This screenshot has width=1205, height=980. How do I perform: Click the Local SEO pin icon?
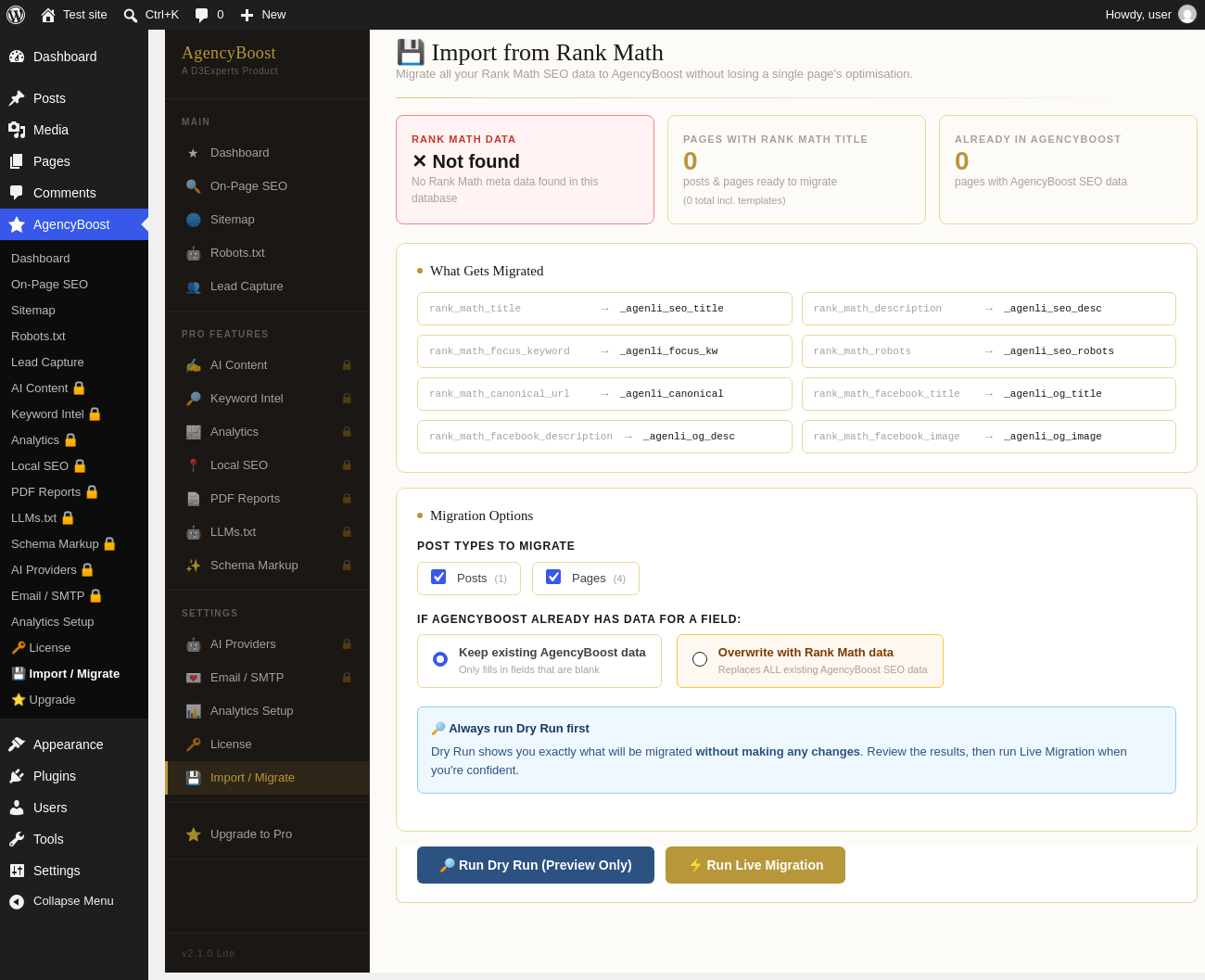pos(193,465)
